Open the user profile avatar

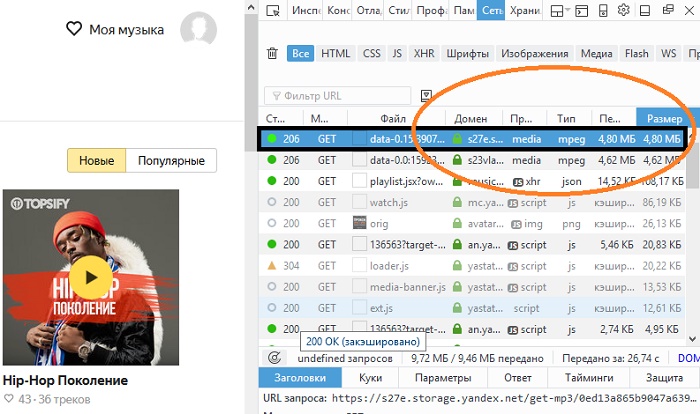(200, 29)
